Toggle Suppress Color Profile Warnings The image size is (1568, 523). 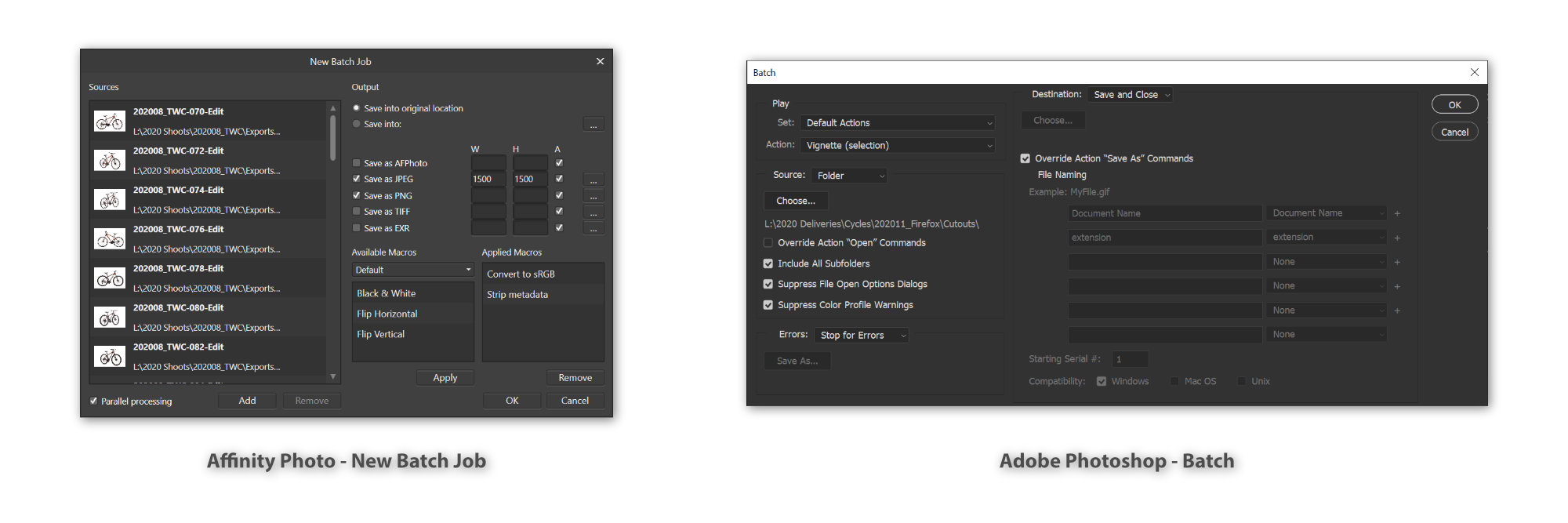point(768,305)
